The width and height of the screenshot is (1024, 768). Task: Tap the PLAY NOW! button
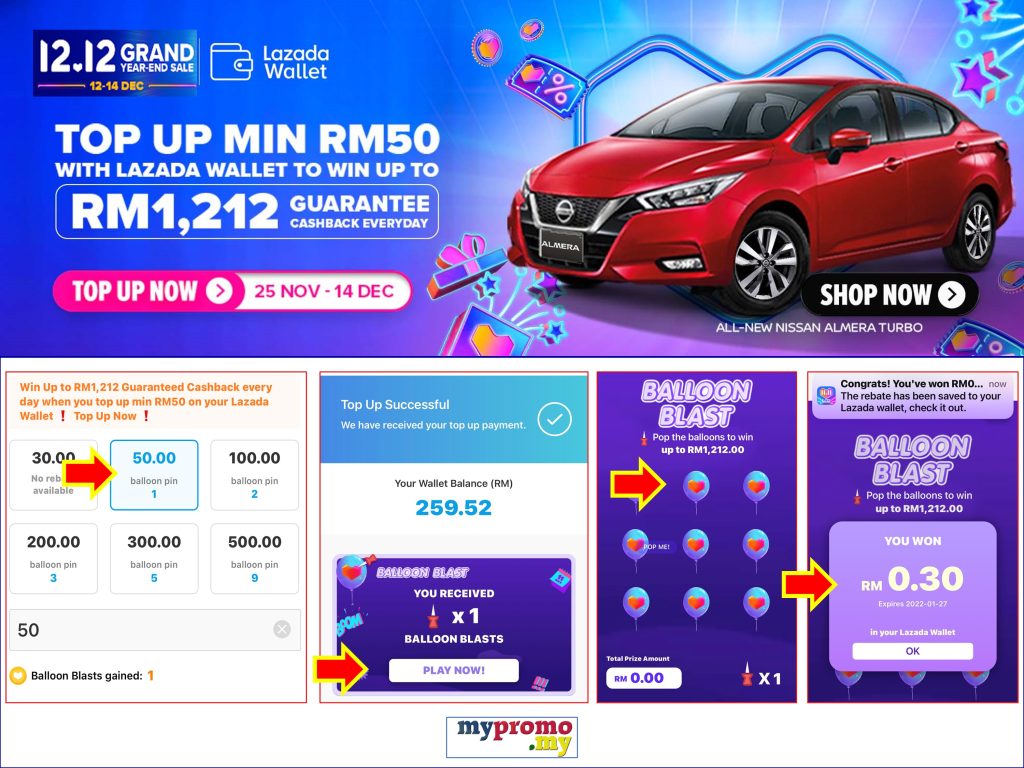(x=454, y=670)
